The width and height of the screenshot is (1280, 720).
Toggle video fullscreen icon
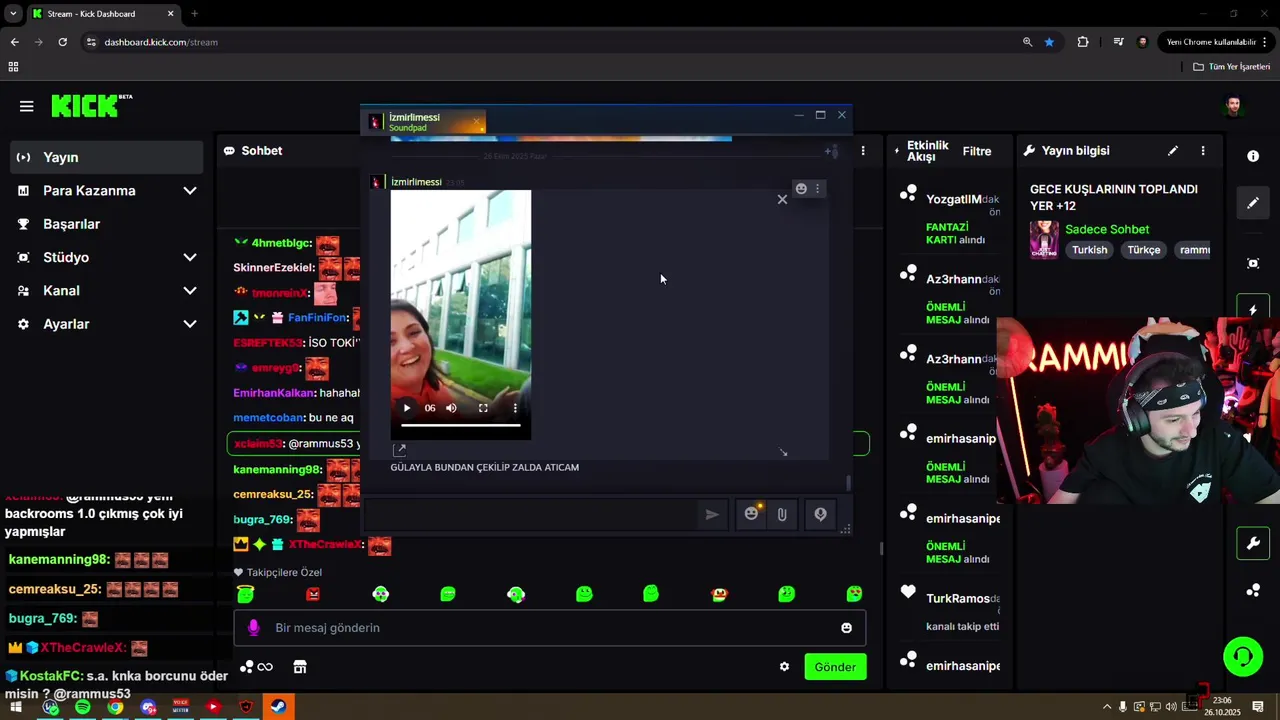click(483, 408)
